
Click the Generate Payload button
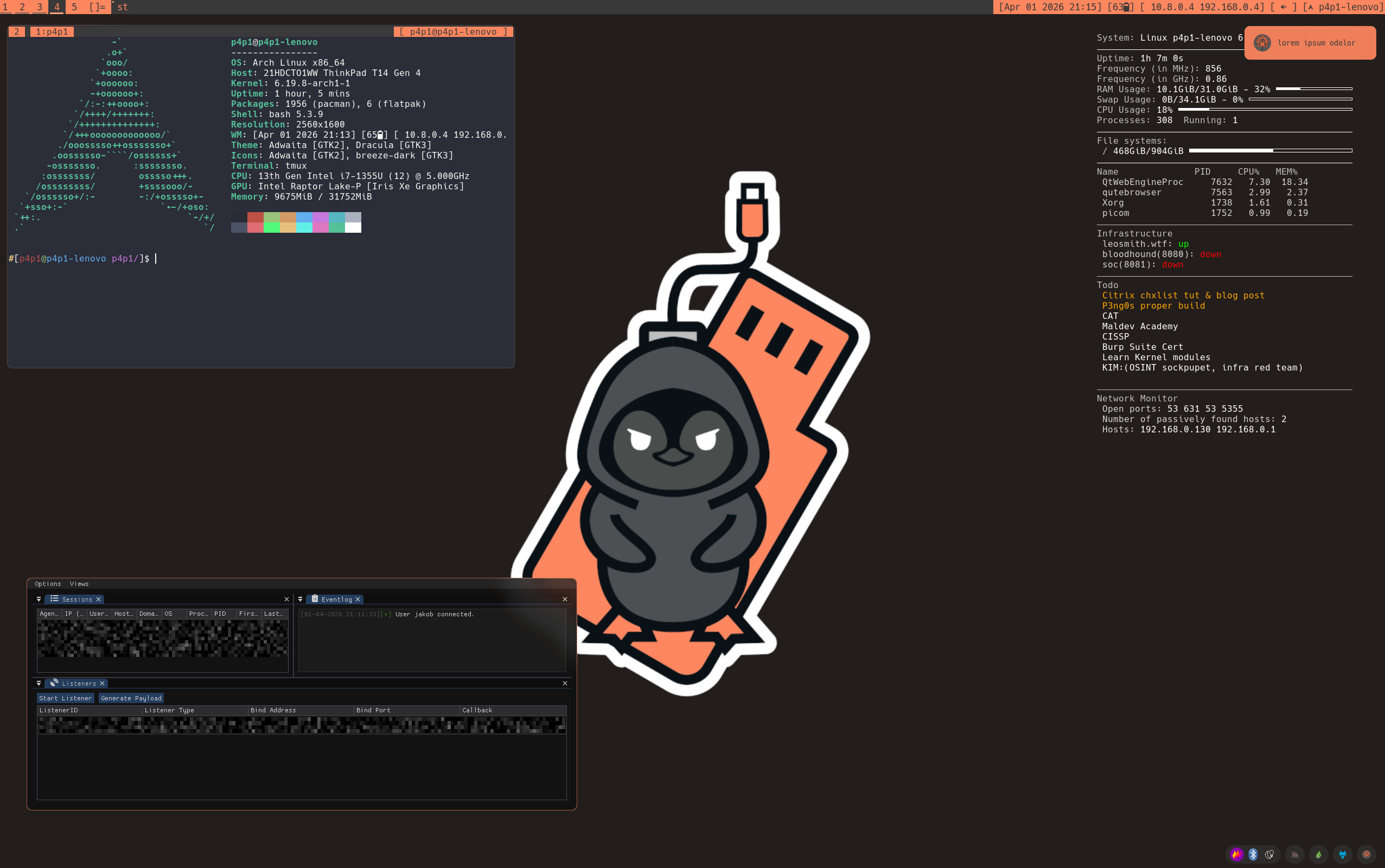coord(131,698)
